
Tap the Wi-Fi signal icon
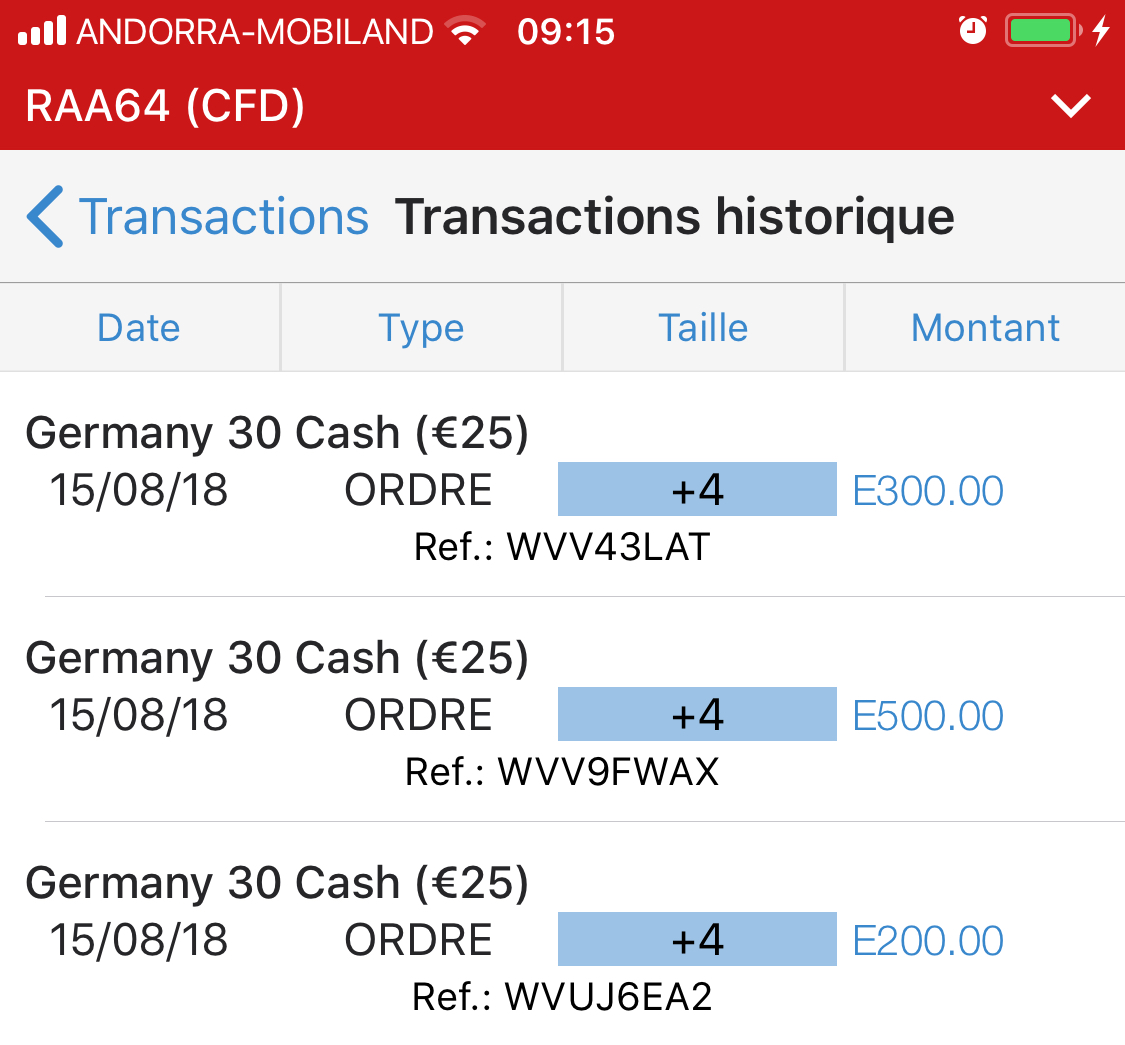click(463, 31)
